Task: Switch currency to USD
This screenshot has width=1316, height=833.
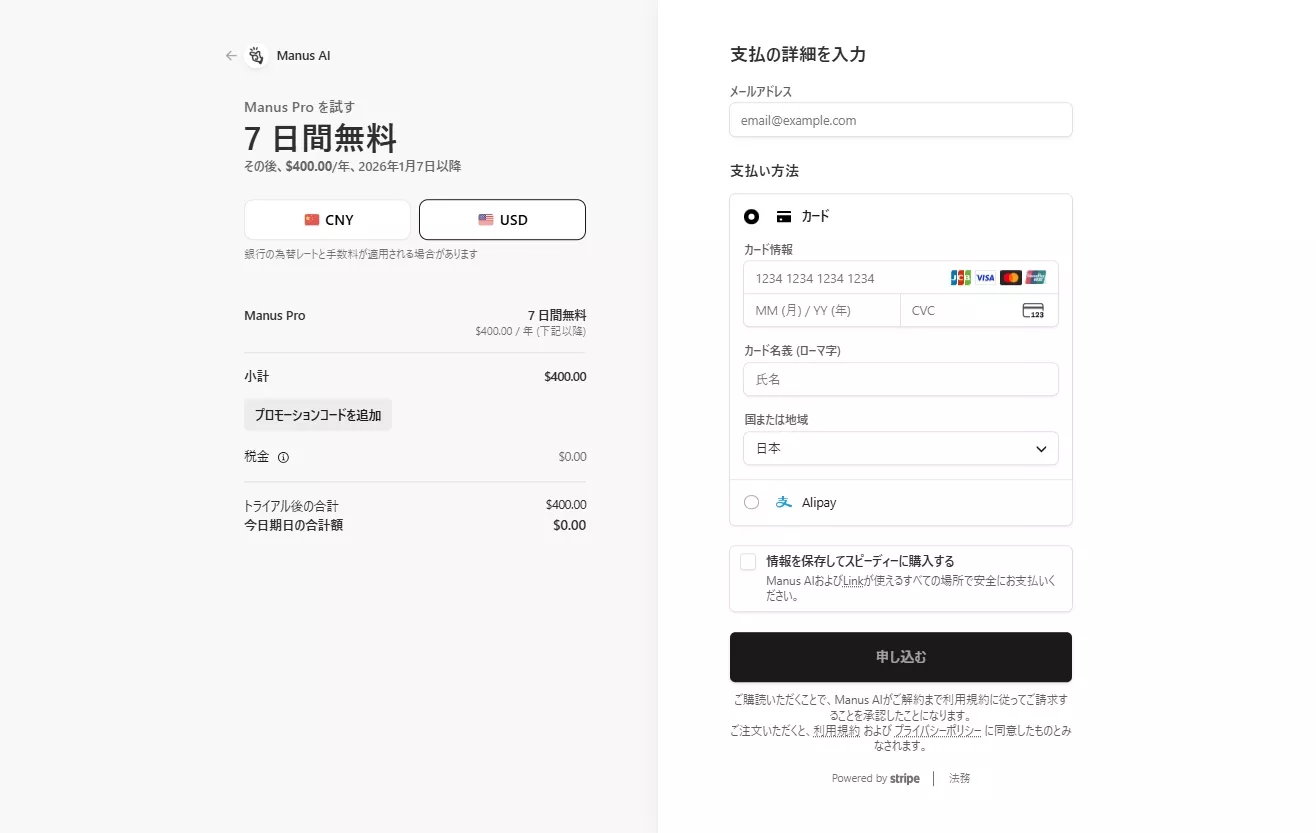Action: coord(502,220)
